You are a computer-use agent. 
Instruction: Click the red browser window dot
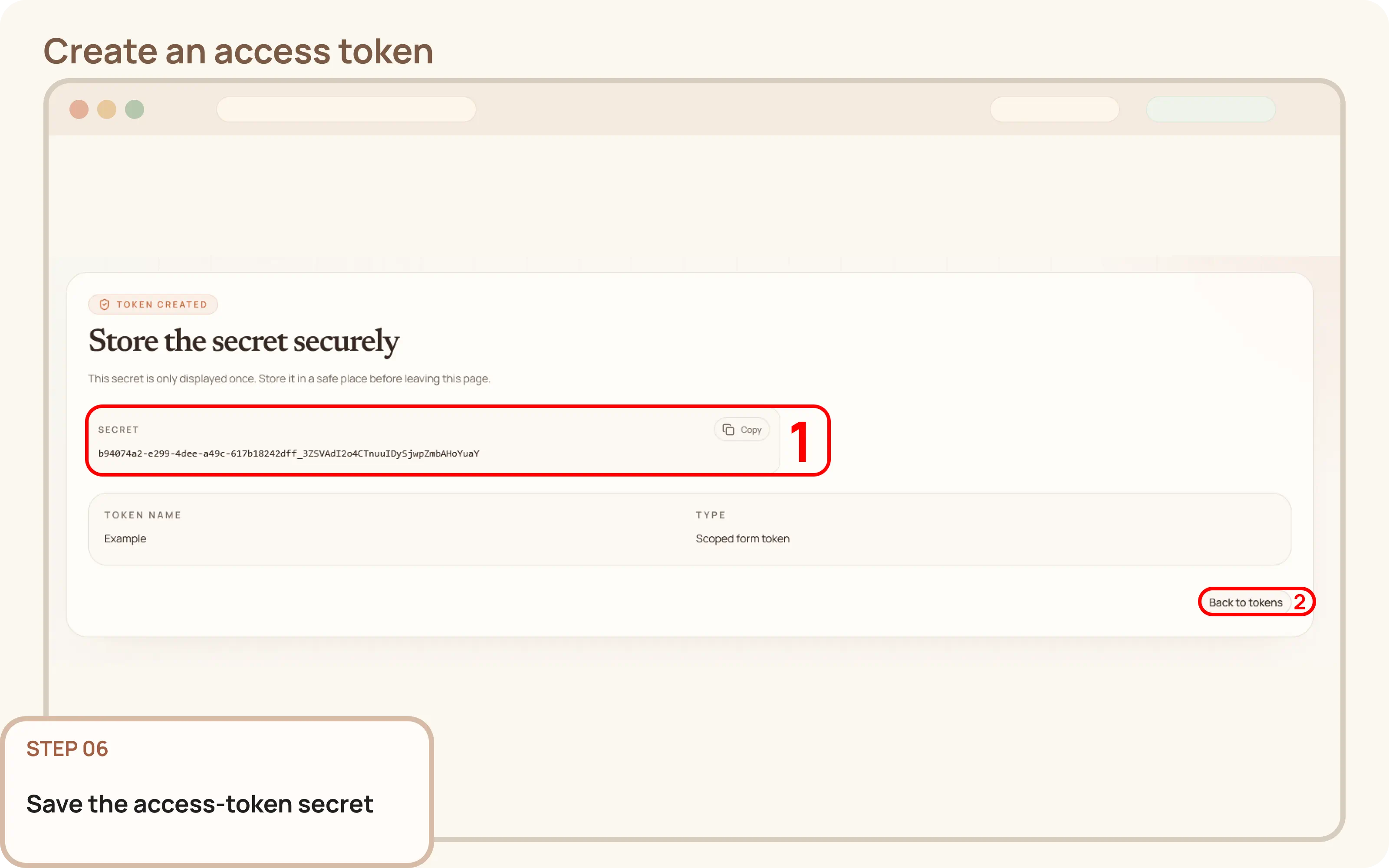pyautogui.click(x=80, y=109)
